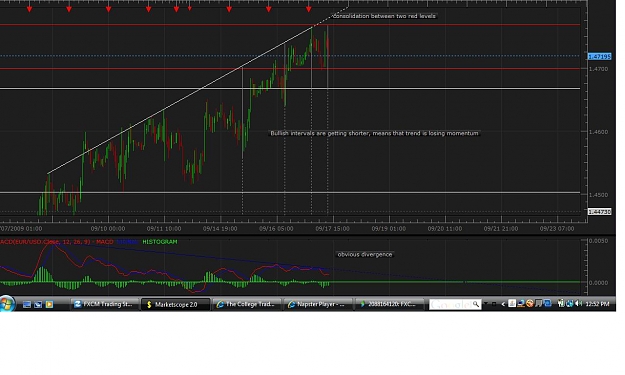Image resolution: width=625 pixels, height=375 pixels.
Task: Click the 09/20 11:00 time axis label
Action: pyautogui.click(x=445, y=229)
